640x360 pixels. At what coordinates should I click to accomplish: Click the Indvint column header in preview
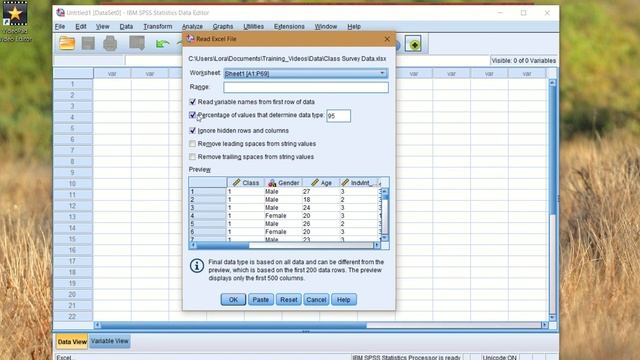point(359,182)
